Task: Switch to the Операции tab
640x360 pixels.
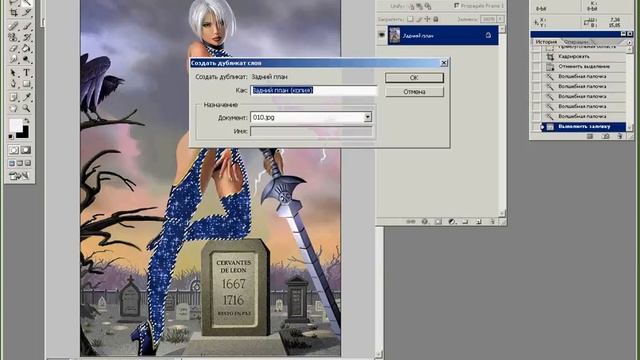Action: pyautogui.click(x=576, y=42)
